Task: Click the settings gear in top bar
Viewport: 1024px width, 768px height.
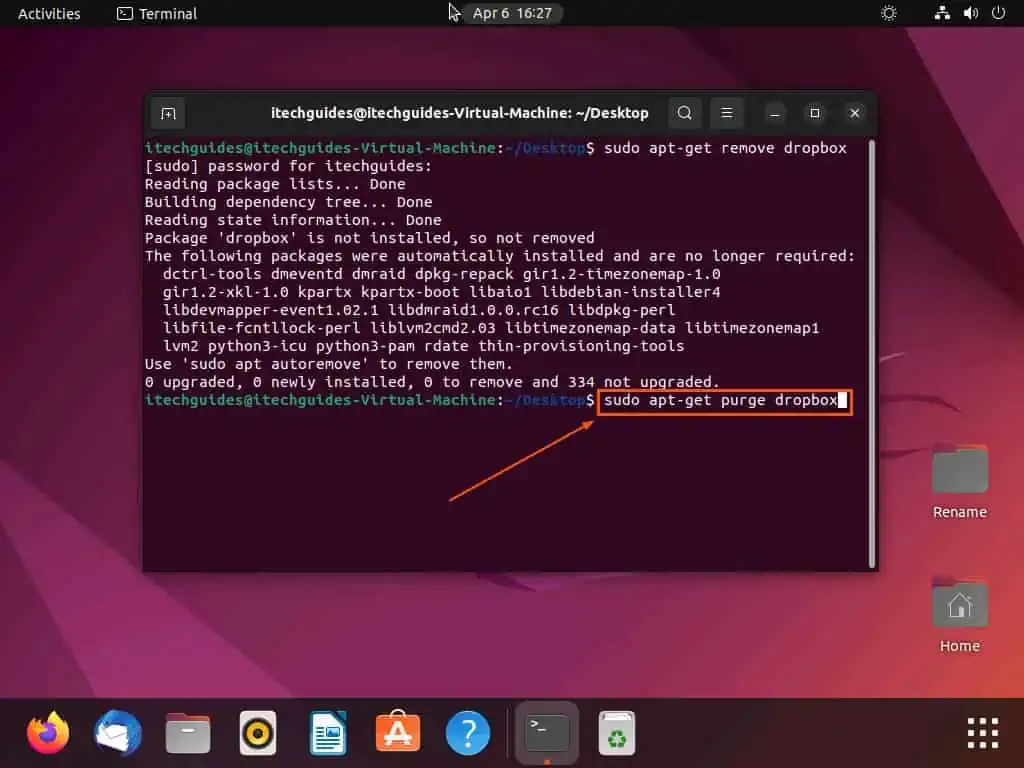Action: pos(888,13)
